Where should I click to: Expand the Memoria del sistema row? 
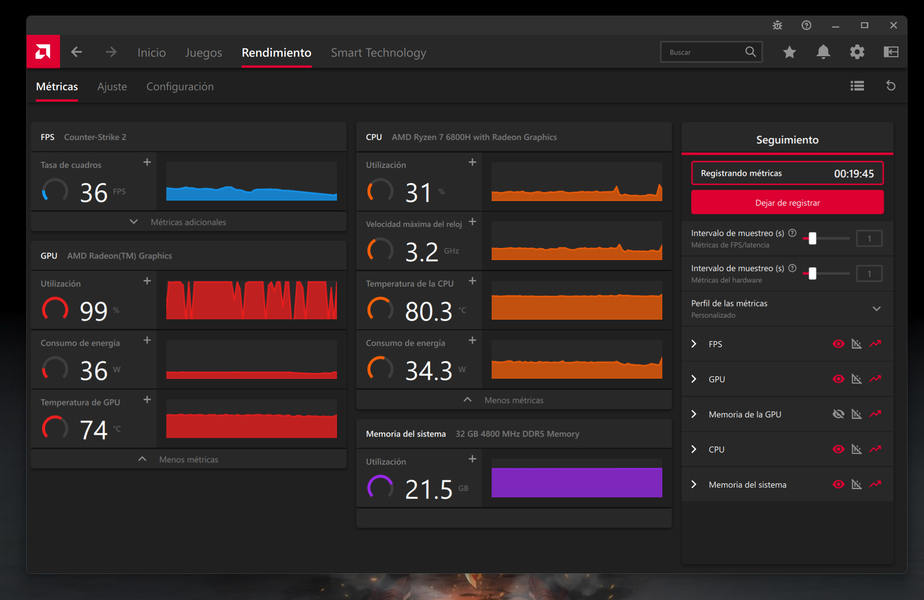694,485
